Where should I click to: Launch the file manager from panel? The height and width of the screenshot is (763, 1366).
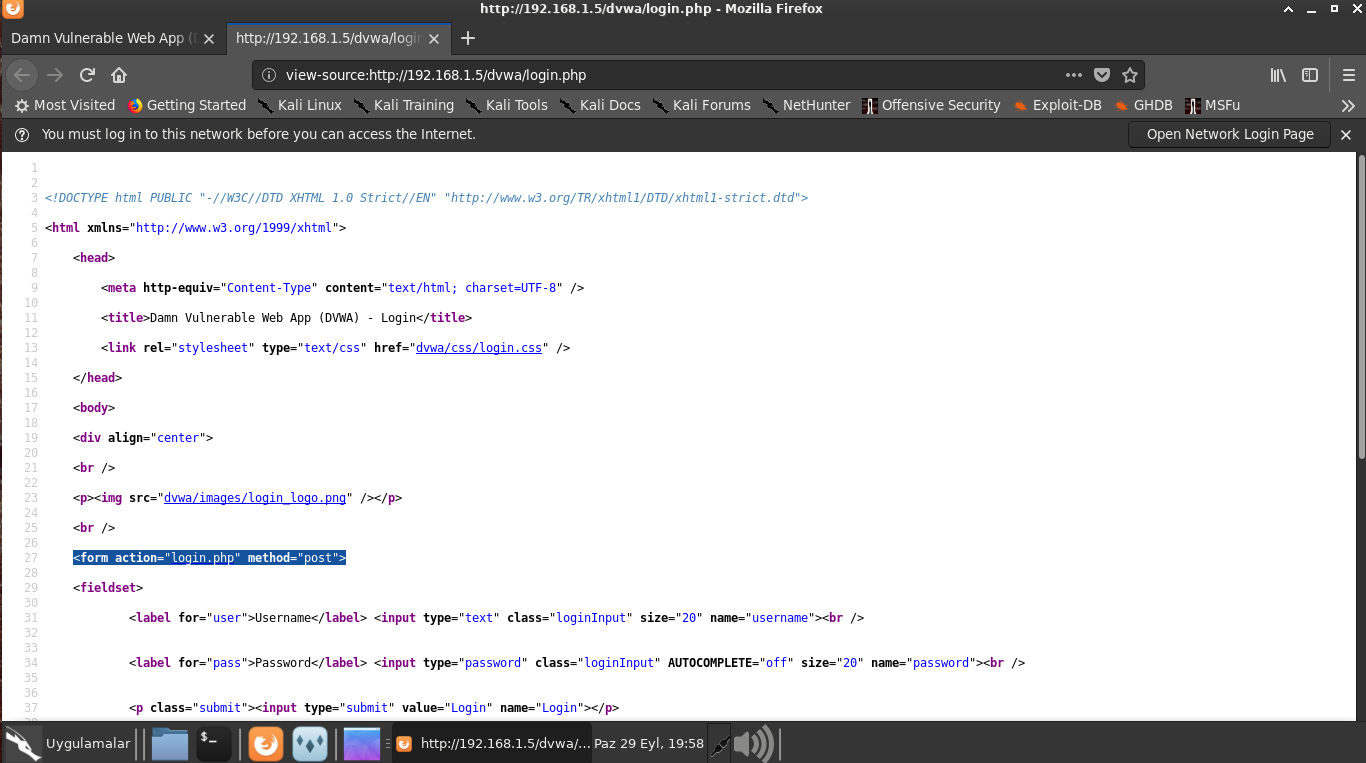pyautogui.click(x=170, y=744)
